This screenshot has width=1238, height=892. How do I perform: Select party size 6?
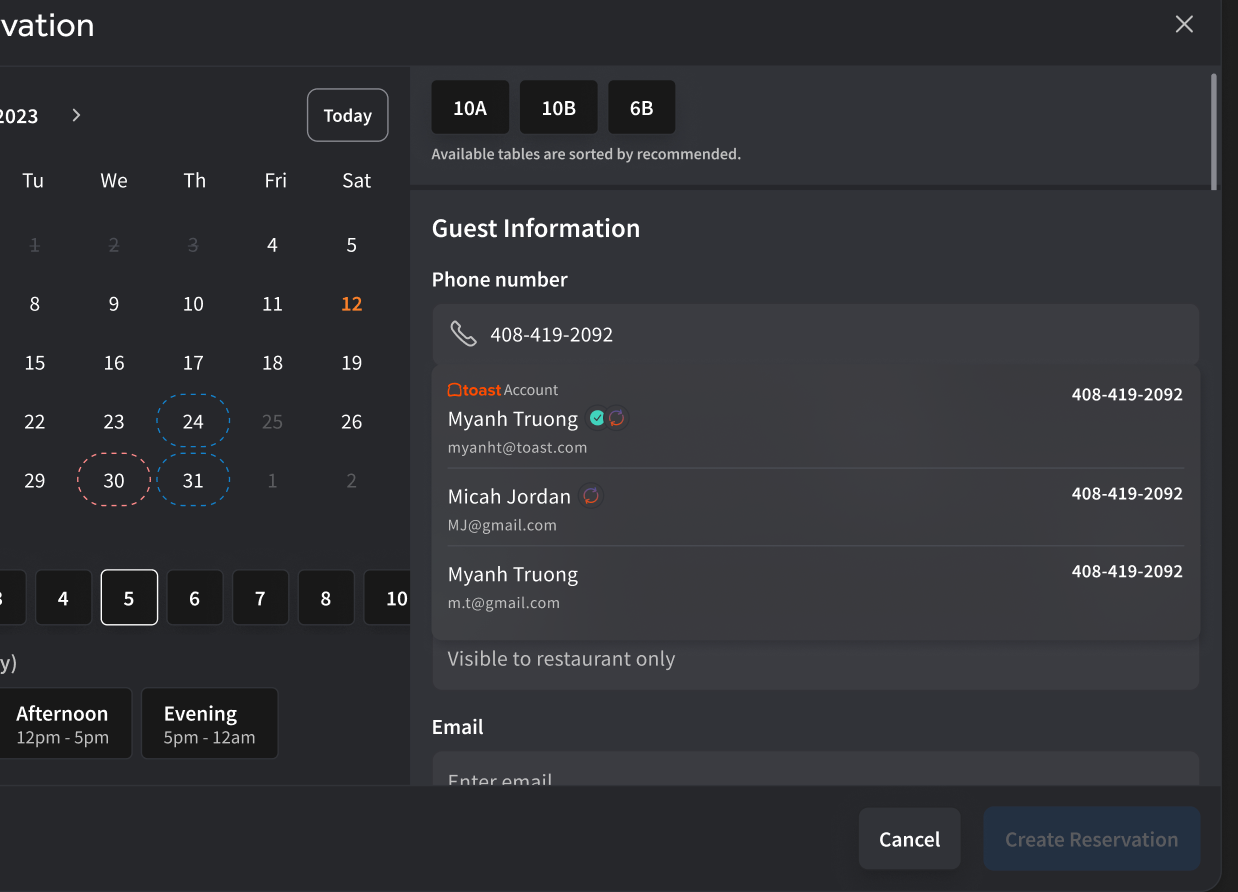pos(194,598)
